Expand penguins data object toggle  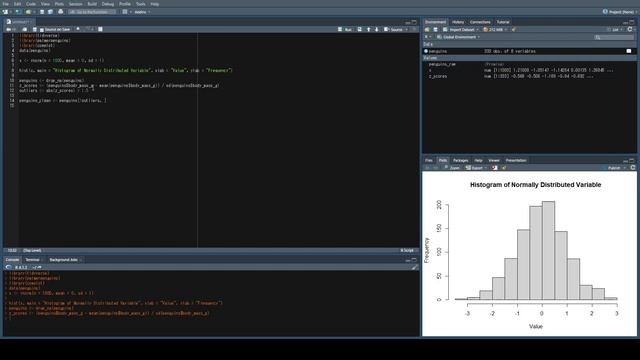(x=426, y=51)
